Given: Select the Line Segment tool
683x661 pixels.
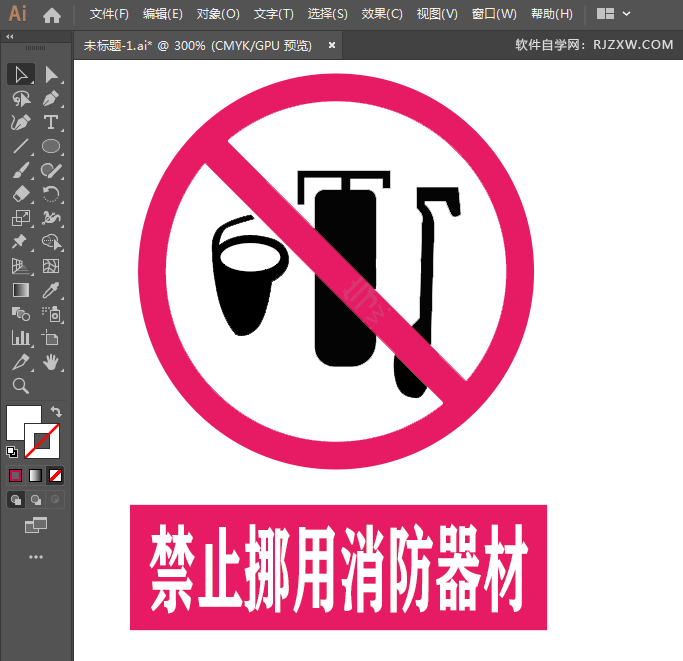Looking at the screenshot, I should tap(20, 146).
